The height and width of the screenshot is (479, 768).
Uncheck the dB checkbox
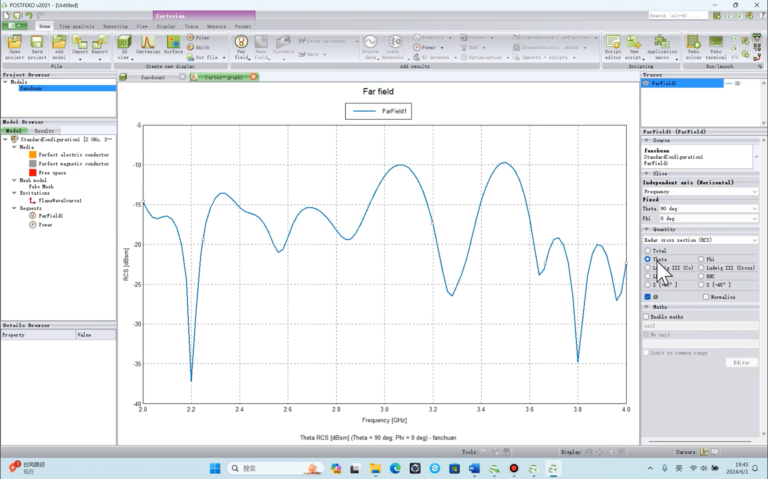click(x=648, y=297)
